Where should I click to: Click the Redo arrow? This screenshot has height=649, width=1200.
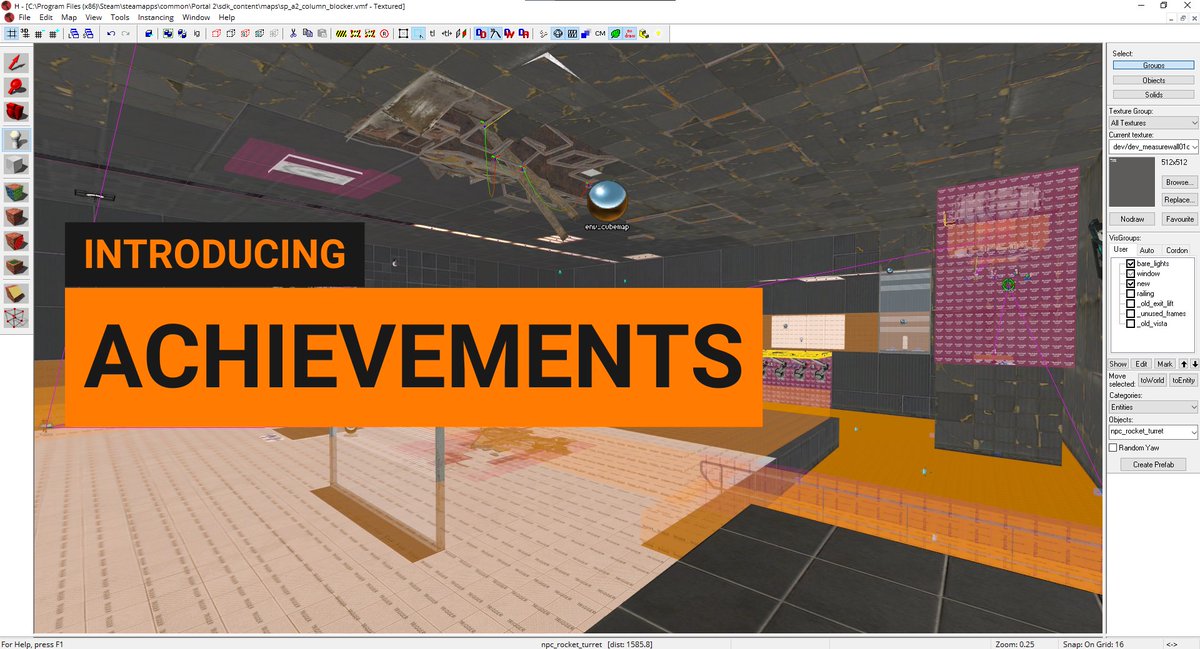125,33
